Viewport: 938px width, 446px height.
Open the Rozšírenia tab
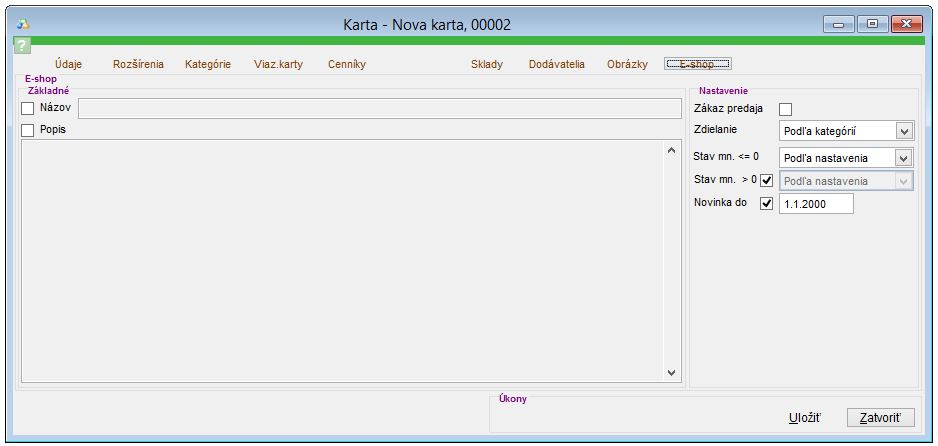coord(138,65)
